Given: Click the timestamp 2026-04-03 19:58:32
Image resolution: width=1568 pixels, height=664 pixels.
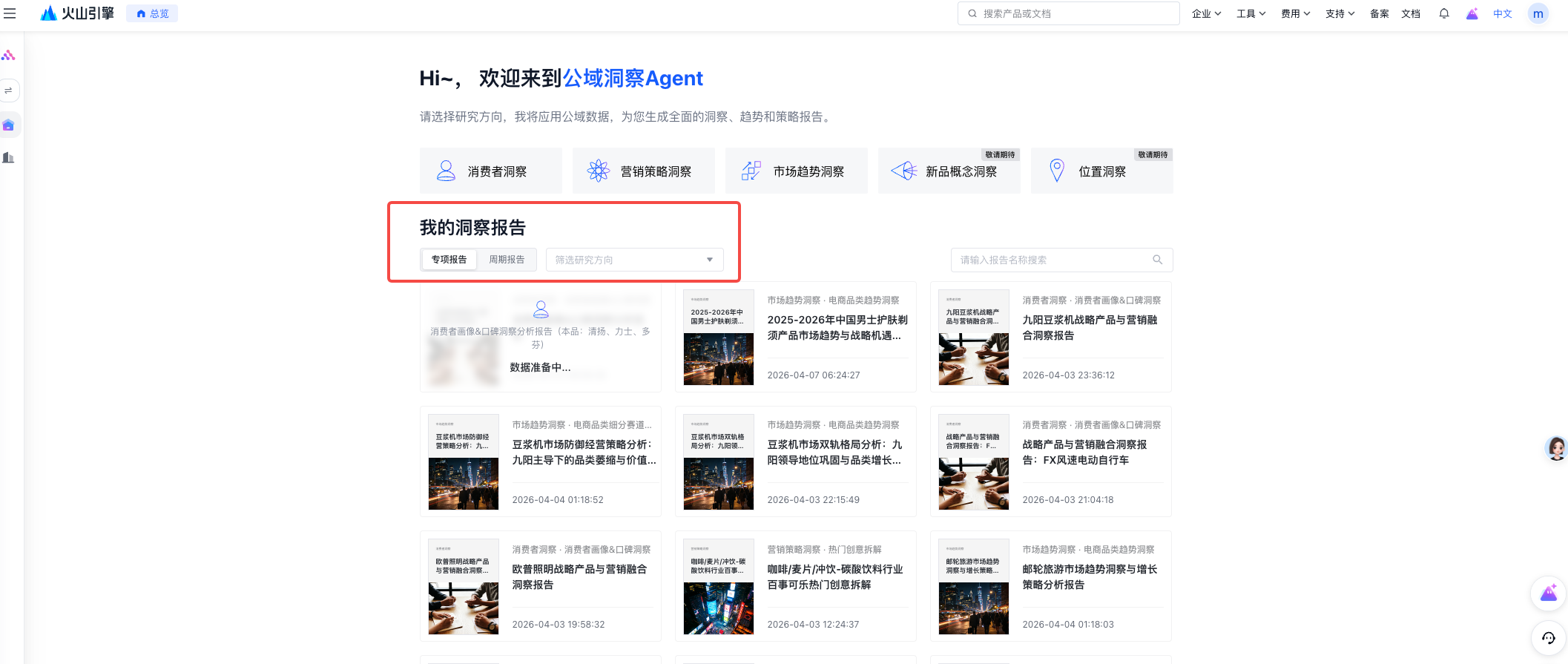Looking at the screenshot, I should point(559,625).
